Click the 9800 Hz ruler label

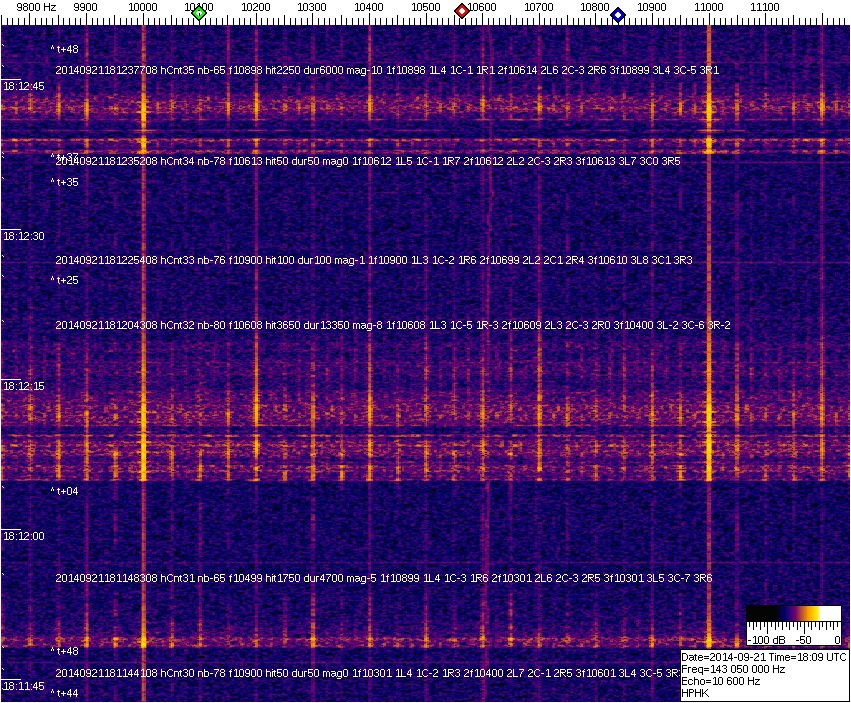(36, 7)
